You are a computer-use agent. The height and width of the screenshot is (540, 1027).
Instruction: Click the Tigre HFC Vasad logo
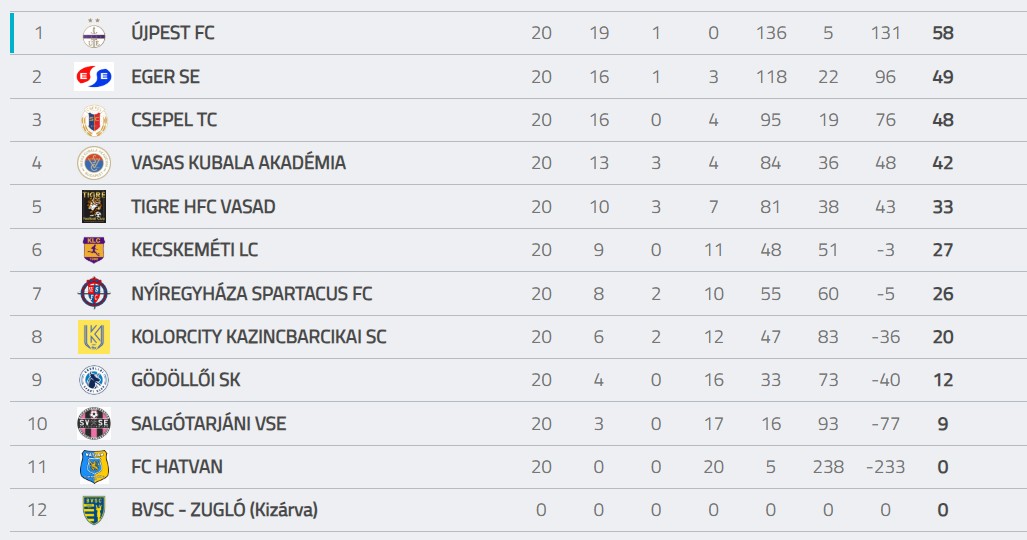pyautogui.click(x=94, y=206)
